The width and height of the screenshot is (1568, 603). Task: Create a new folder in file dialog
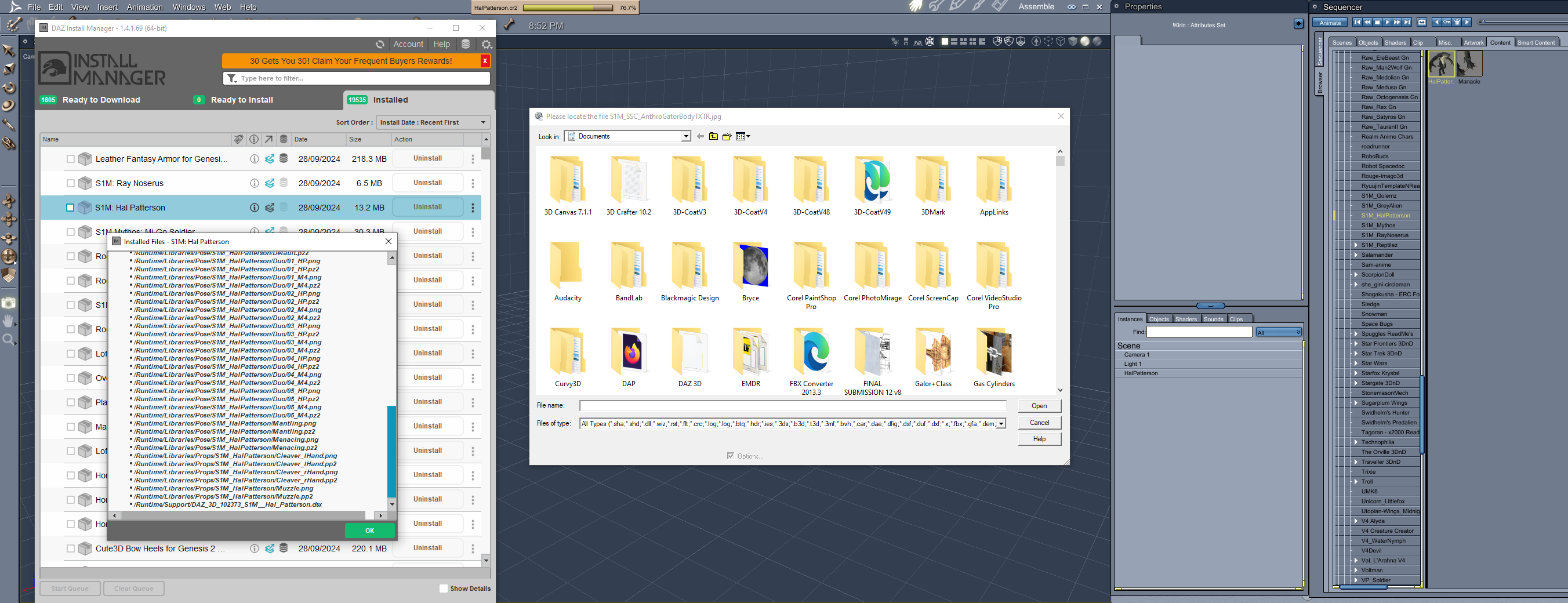[x=727, y=136]
